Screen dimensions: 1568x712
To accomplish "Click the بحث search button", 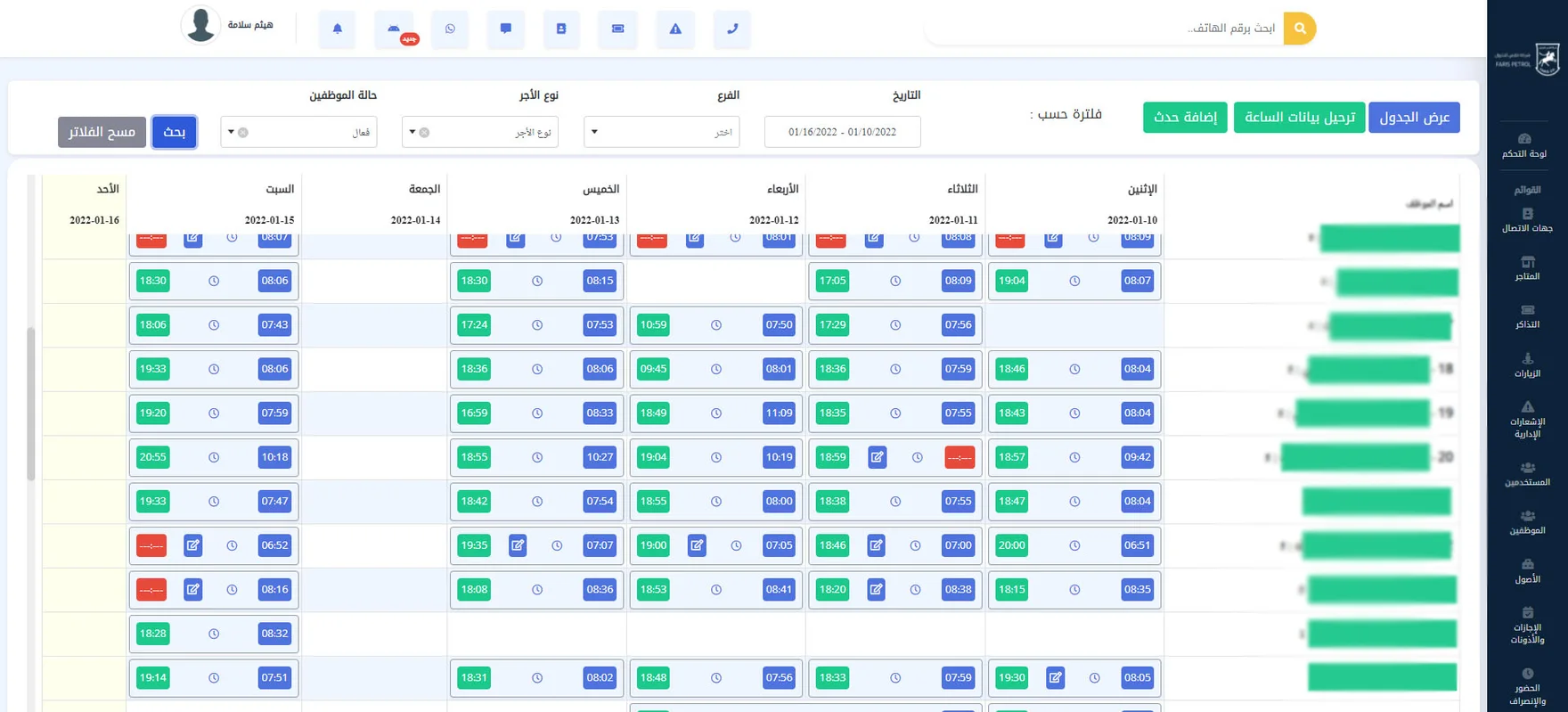I will (x=175, y=132).
